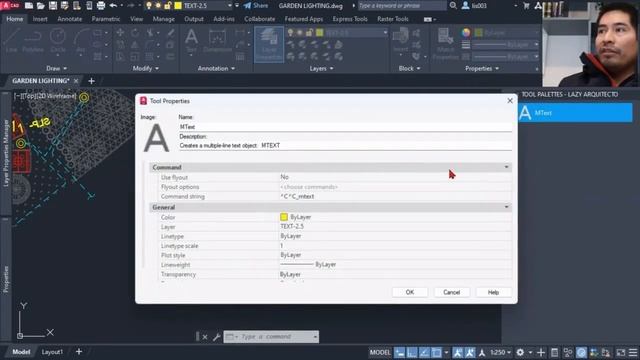Click the Undo arrow icon
Viewport: 640px width, 360px height.
click(113, 5)
